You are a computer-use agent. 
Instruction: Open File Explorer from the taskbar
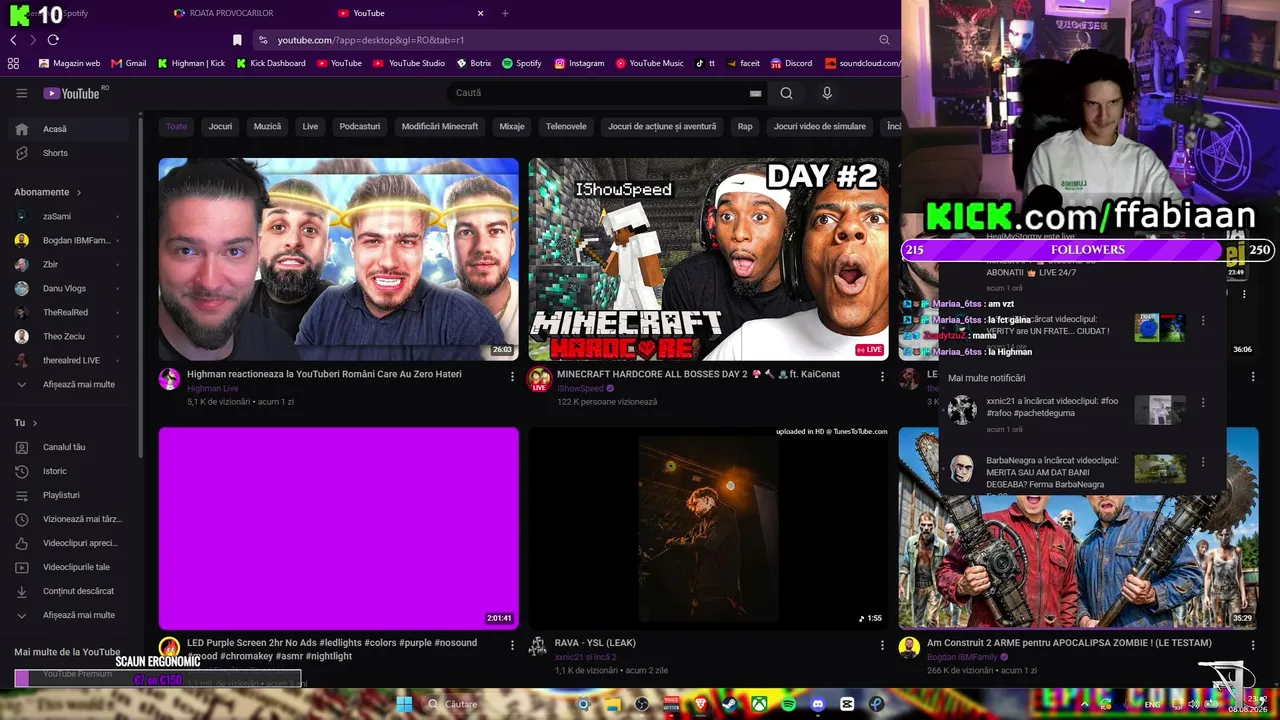point(612,704)
